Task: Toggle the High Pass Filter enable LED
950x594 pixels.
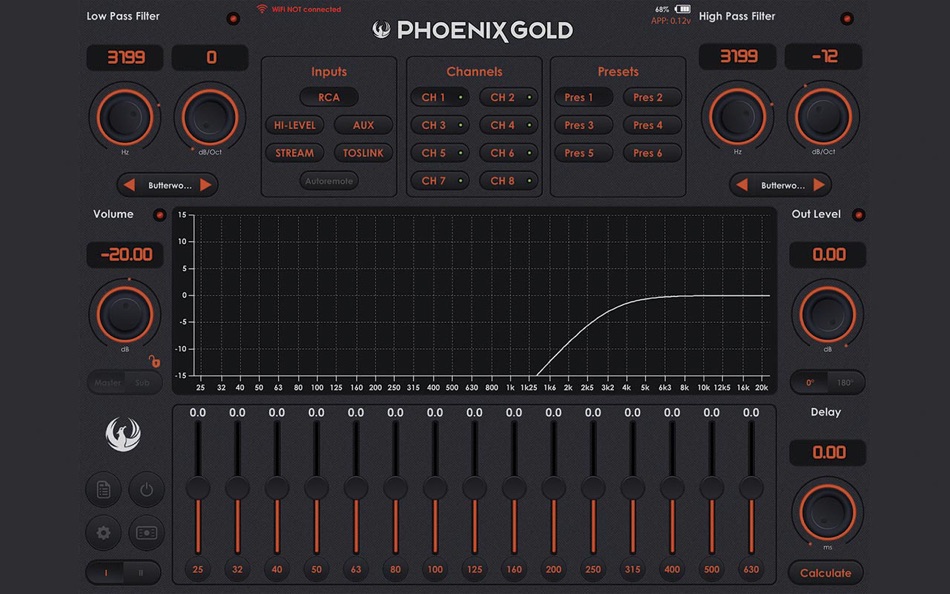Action: pyautogui.click(x=846, y=18)
